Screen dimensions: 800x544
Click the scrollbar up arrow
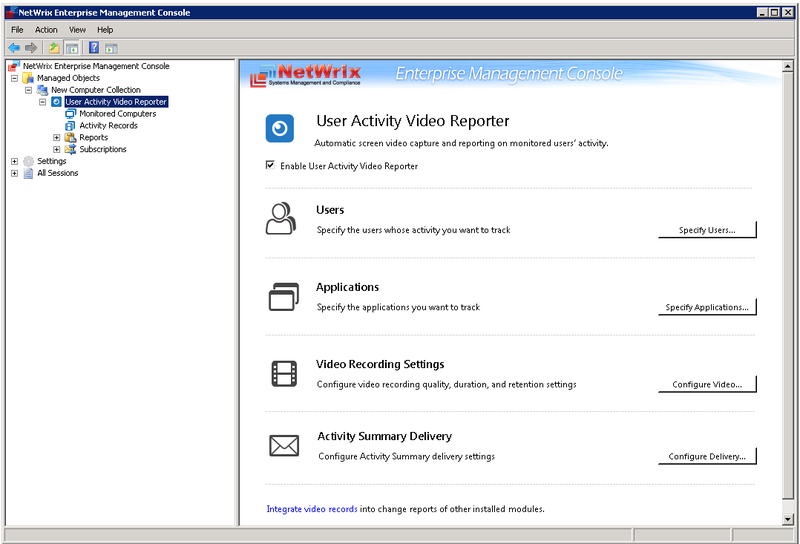tap(788, 66)
